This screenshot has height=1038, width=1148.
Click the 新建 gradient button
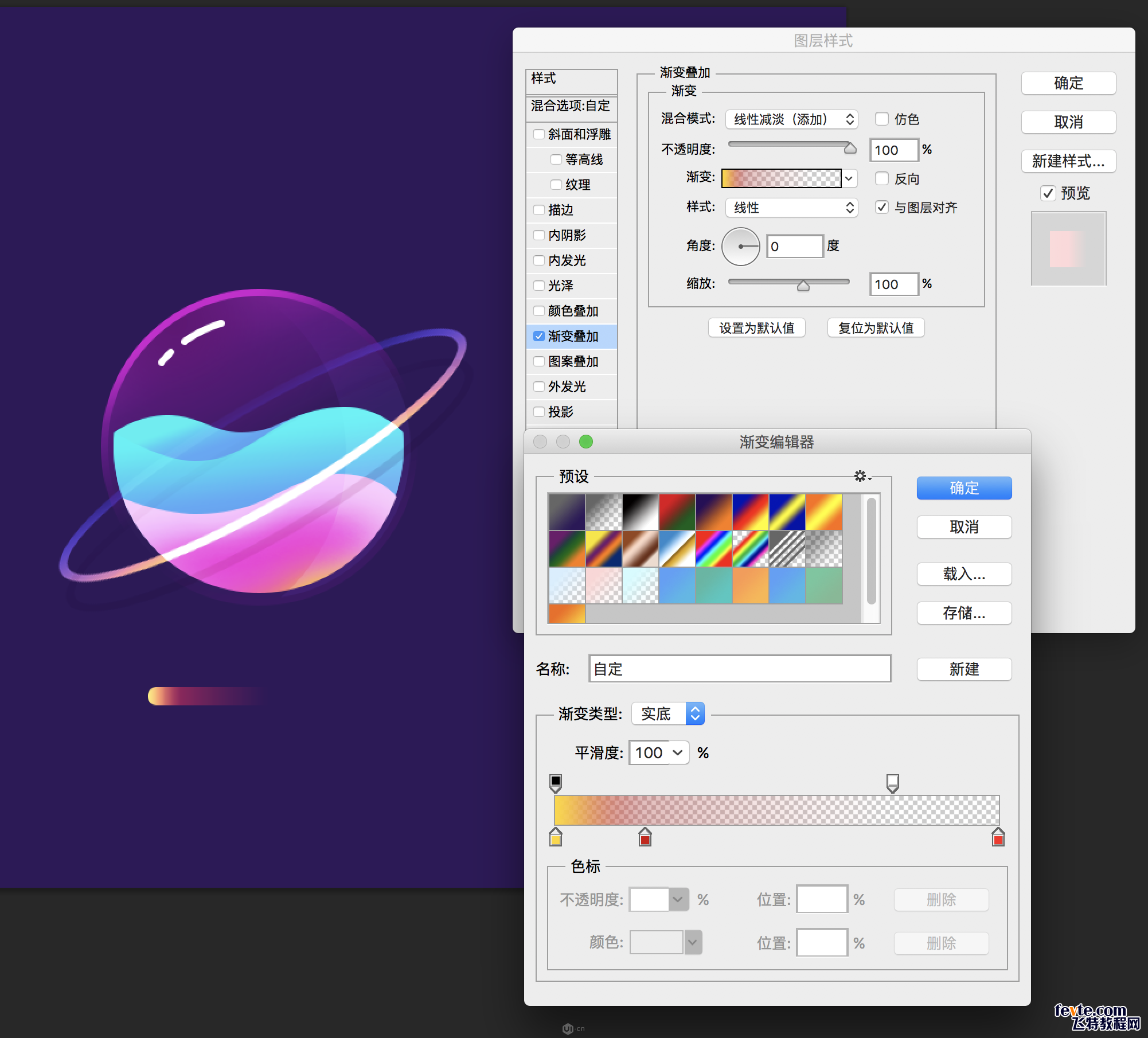pyautogui.click(x=964, y=669)
